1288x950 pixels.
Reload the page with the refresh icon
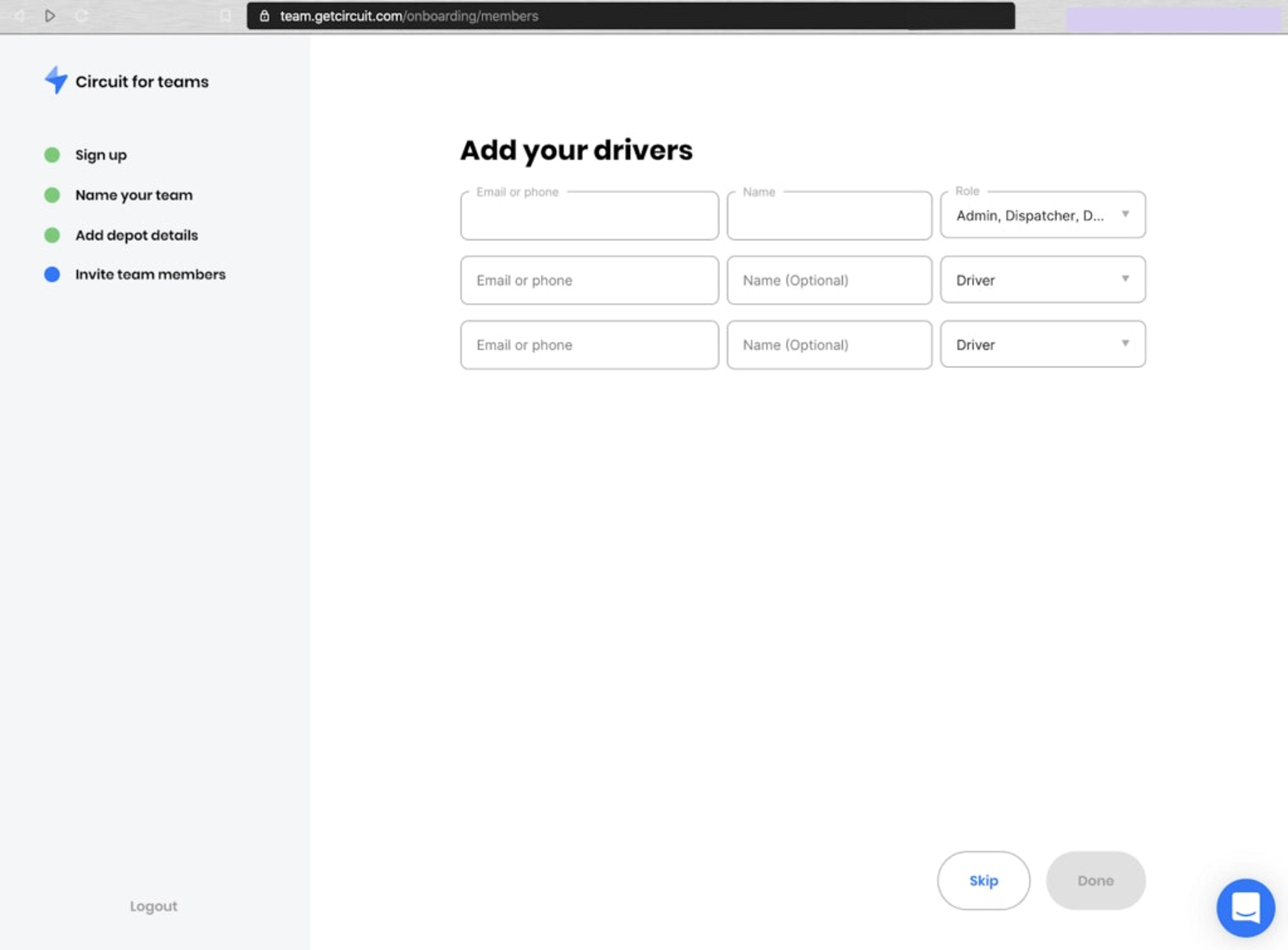coord(82,15)
